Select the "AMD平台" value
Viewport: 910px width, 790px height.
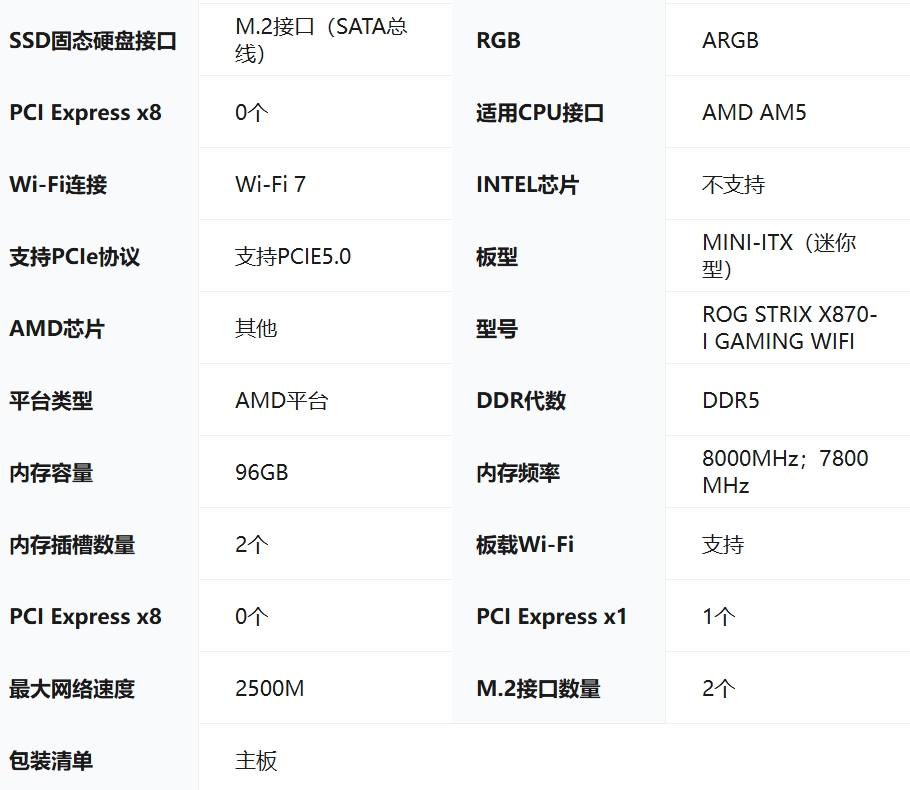point(281,401)
